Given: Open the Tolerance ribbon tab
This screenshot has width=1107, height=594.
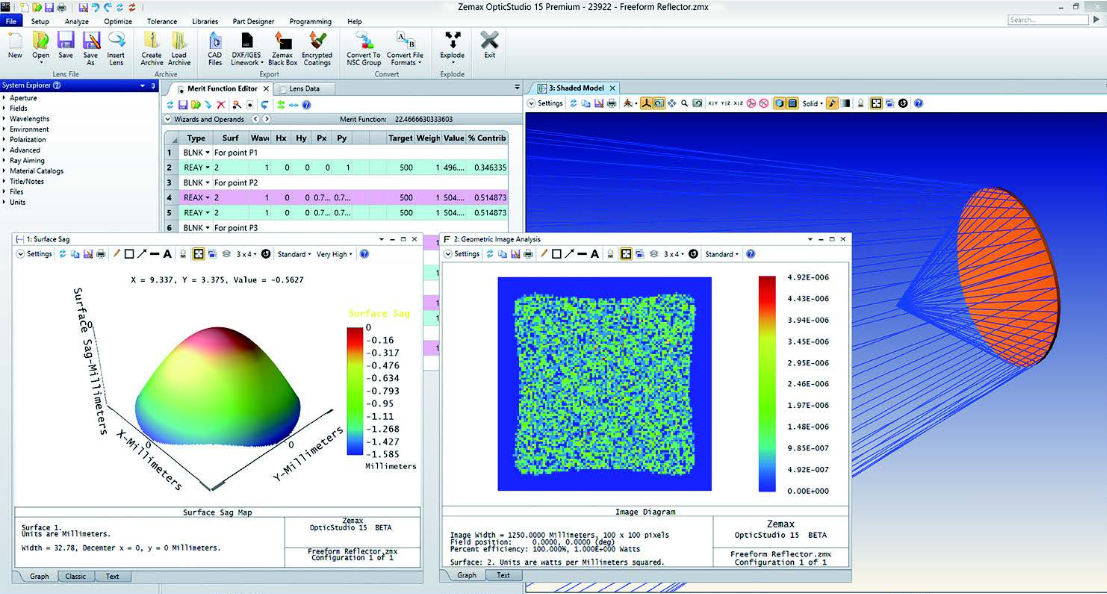Looking at the screenshot, I should [162, 21].
